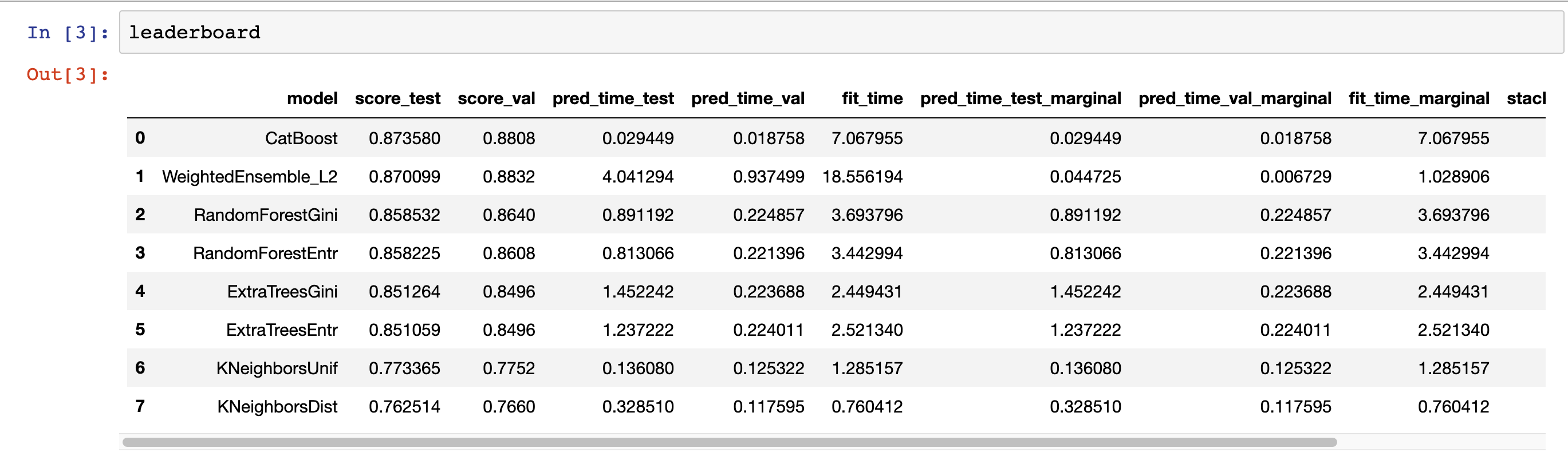The width and height of the screenshot is (1568, 460).
Task: Select the CatBoost model cell
Action: [301, 138]
